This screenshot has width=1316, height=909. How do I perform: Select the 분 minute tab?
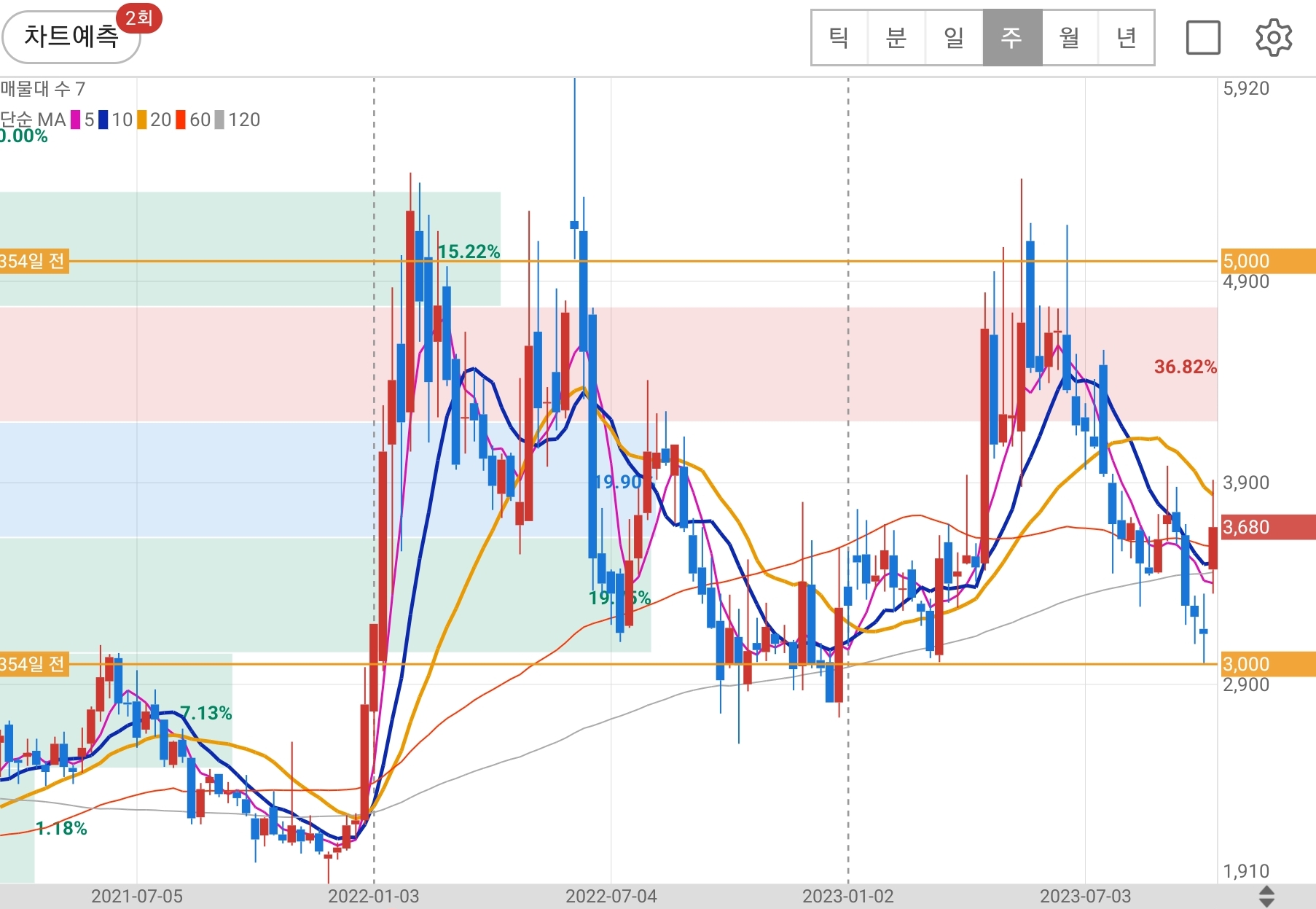pyautogui.click(x=896, y=37)
